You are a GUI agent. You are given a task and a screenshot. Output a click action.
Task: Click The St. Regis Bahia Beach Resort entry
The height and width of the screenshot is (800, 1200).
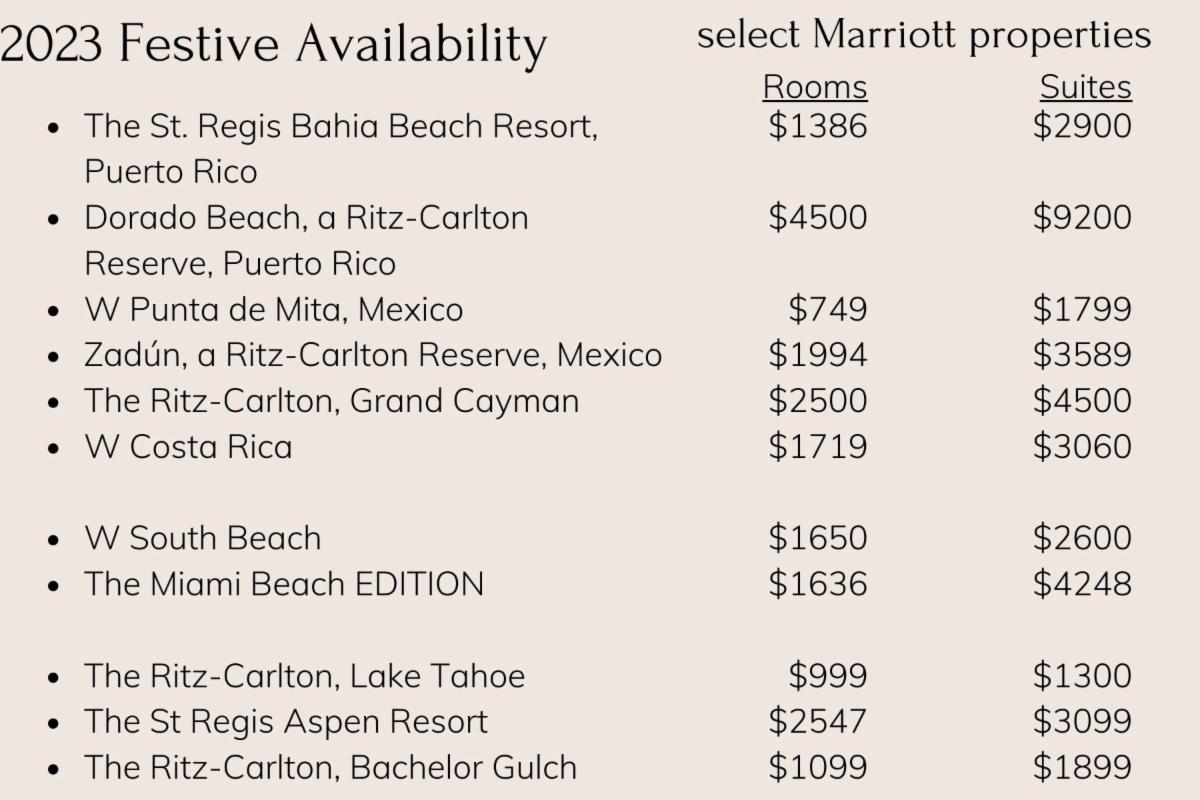[x=341, y=127]
